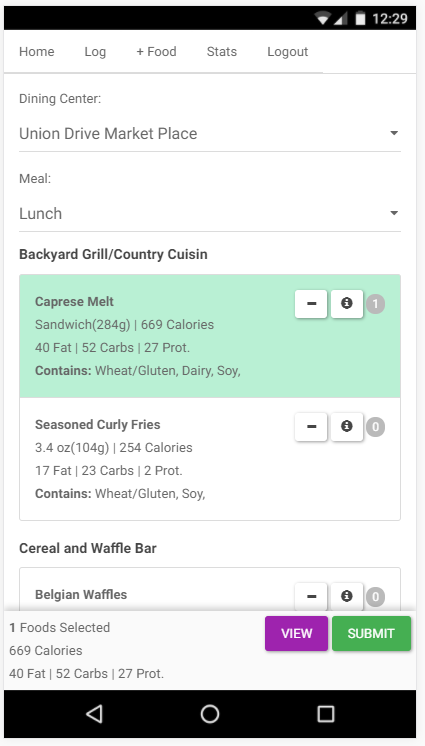Expand Dining Center dropdown arrow
This screenshot has width=425, height=746.
[x=394, y=133]
